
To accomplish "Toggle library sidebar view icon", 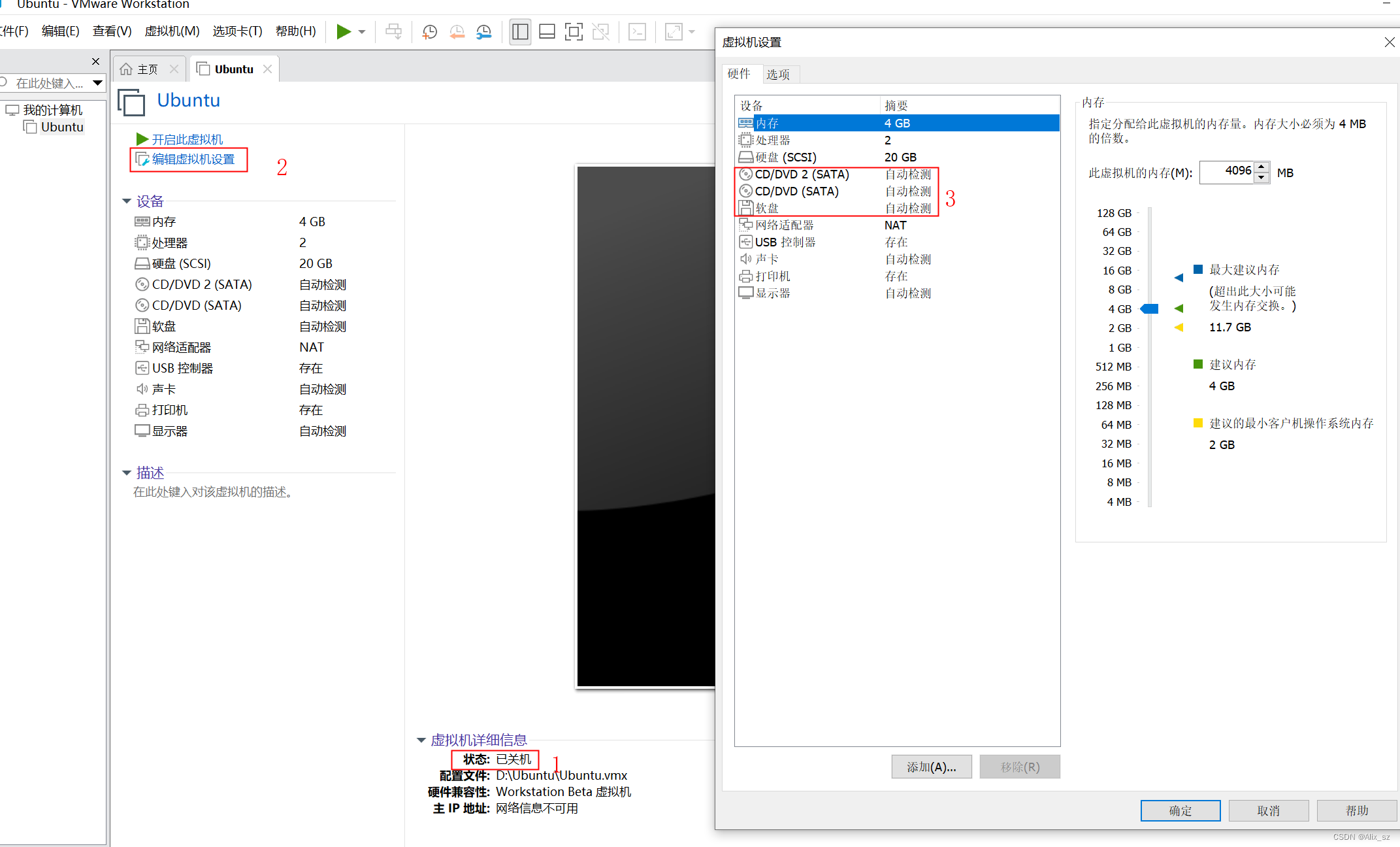I will [x=520, y=31].
